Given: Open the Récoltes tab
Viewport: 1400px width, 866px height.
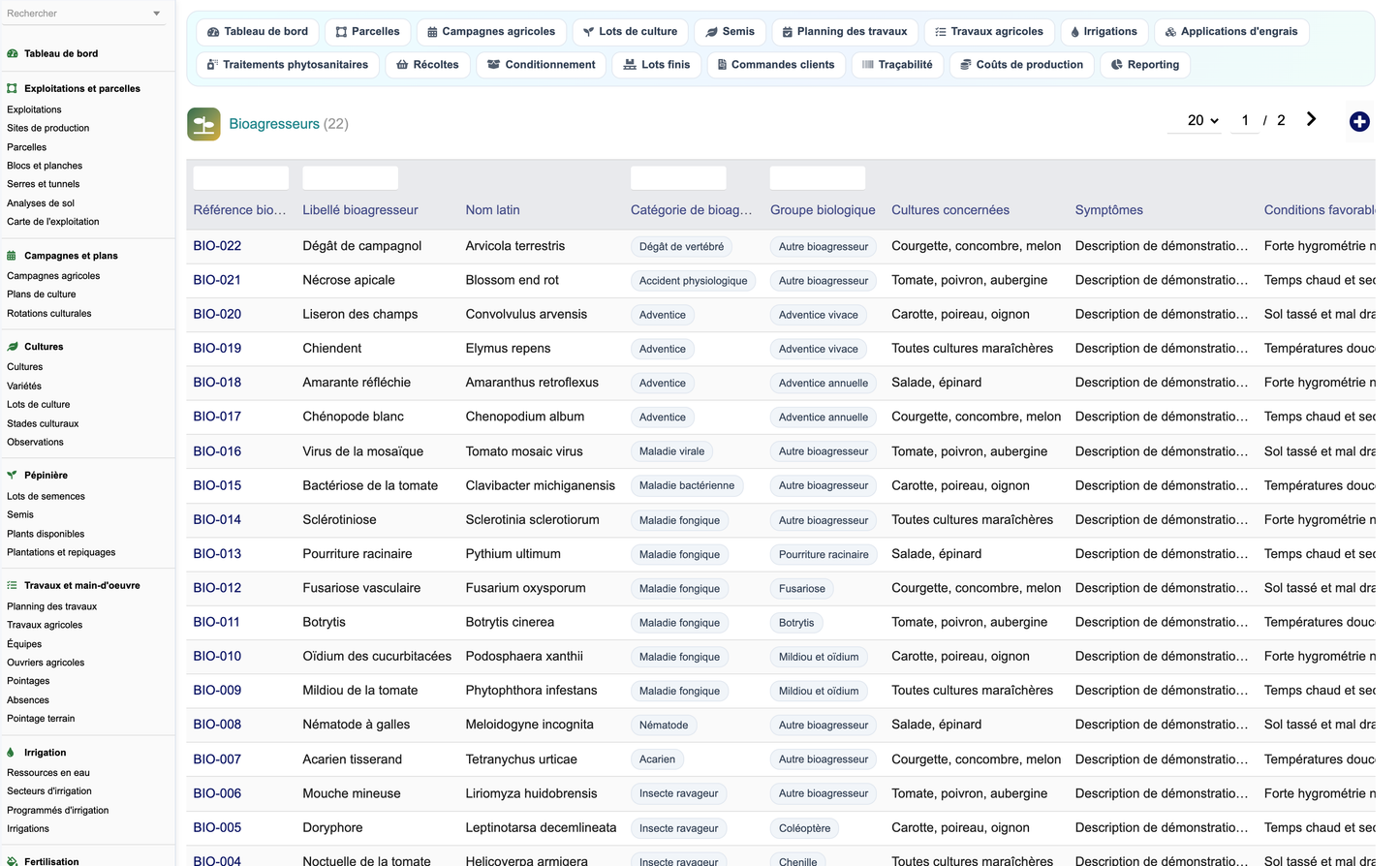Looking at the screenshot, I should click(x=428, y=65).
